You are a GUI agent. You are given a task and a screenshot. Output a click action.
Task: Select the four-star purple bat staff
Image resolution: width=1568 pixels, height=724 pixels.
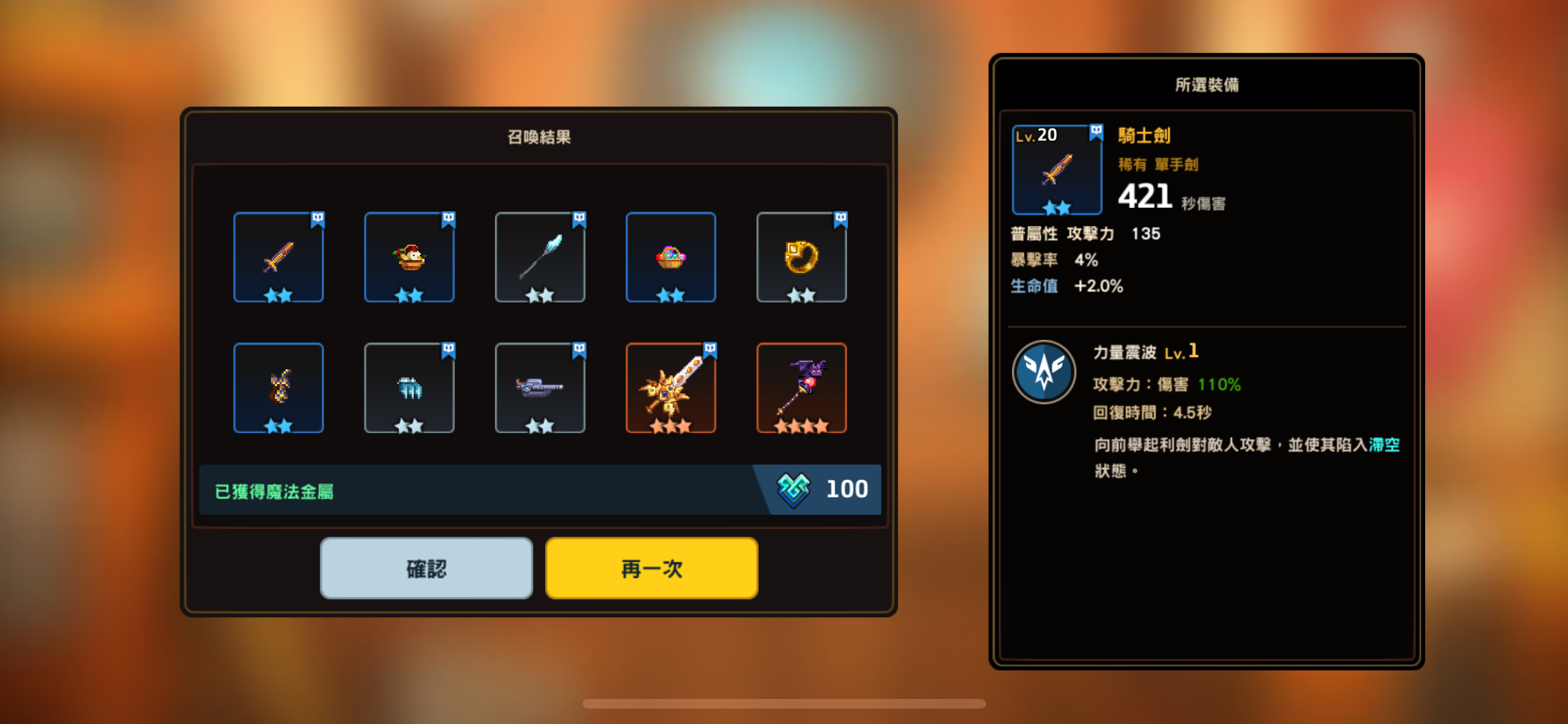tap(801, 388)
